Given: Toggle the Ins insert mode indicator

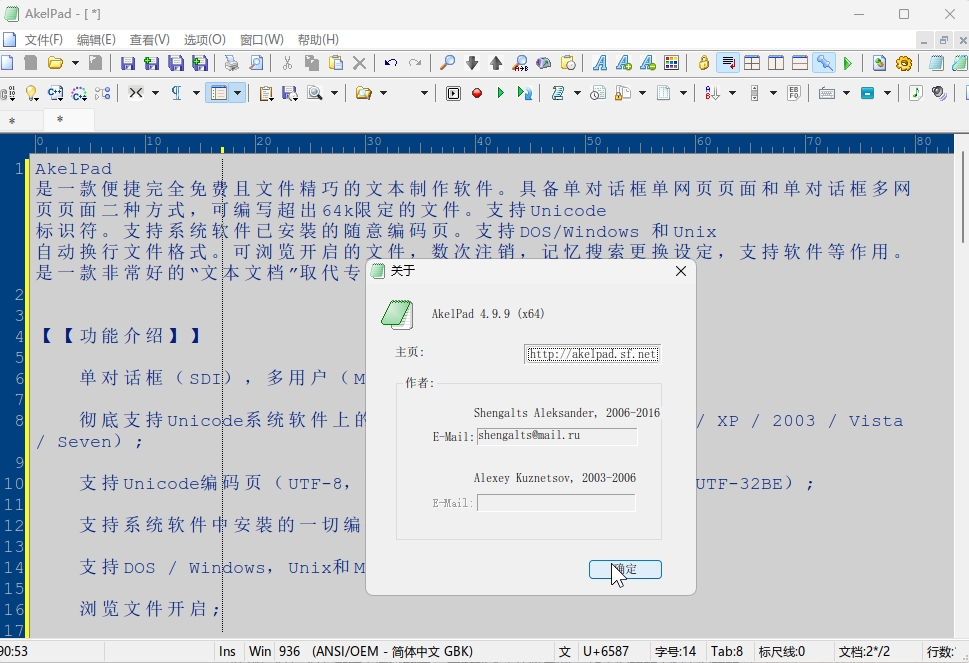Looking at the screenshot, I should point(227,651).
